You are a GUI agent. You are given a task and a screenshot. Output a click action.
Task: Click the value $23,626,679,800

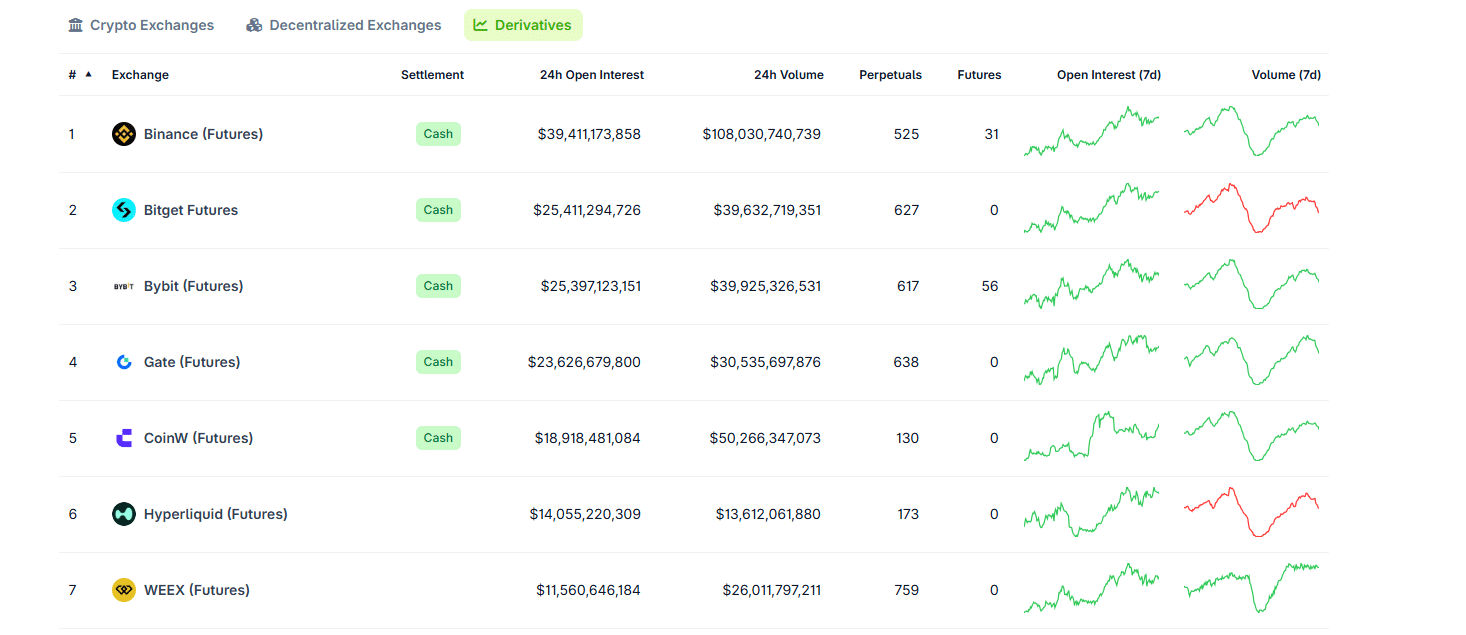click(585, 362)
